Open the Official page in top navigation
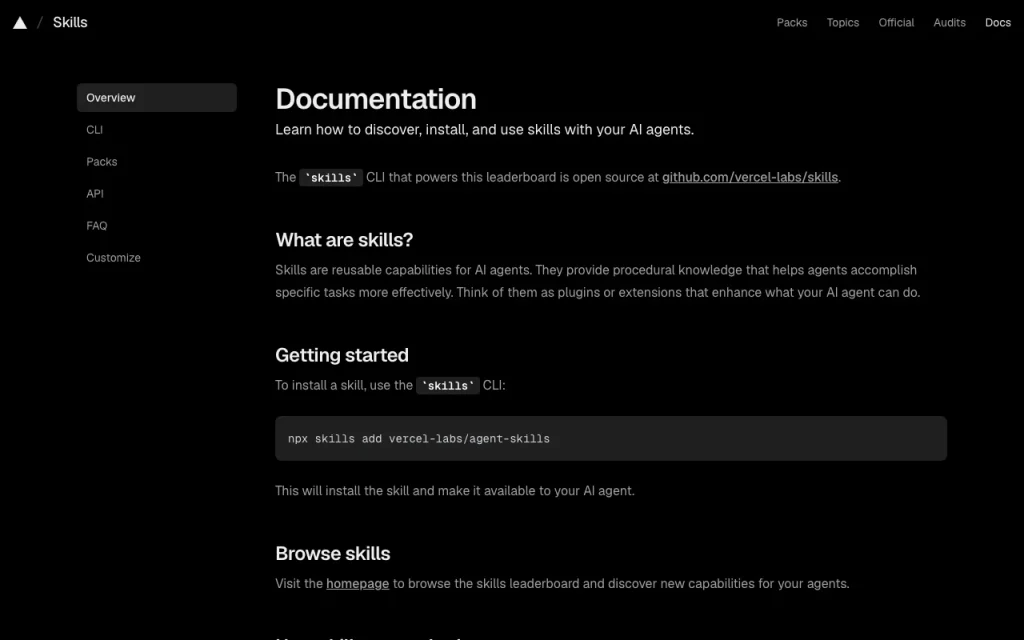This screenshot has height=640, width=1024. tap(896, 22)
